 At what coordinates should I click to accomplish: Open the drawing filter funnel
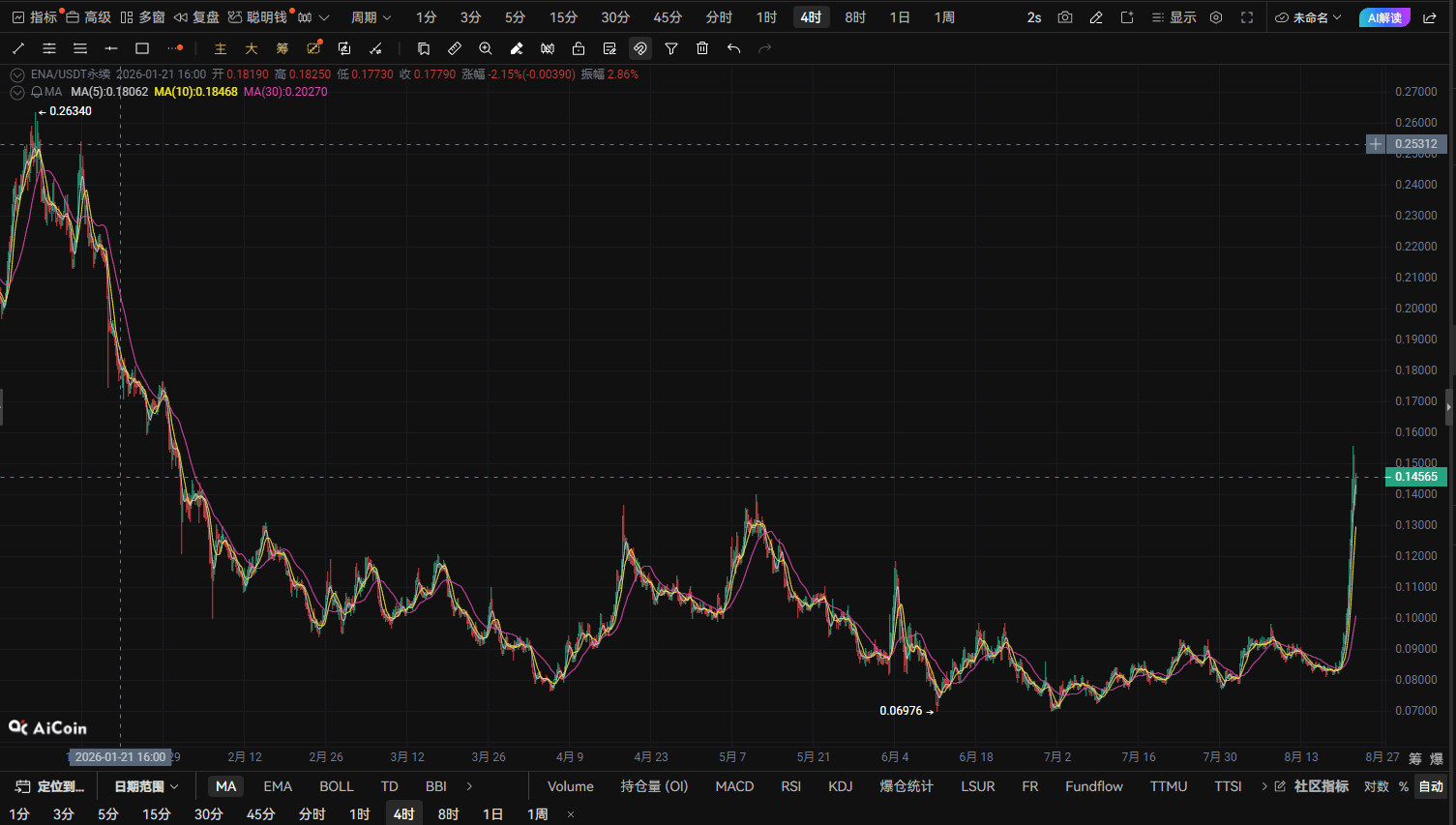point(671,48)
